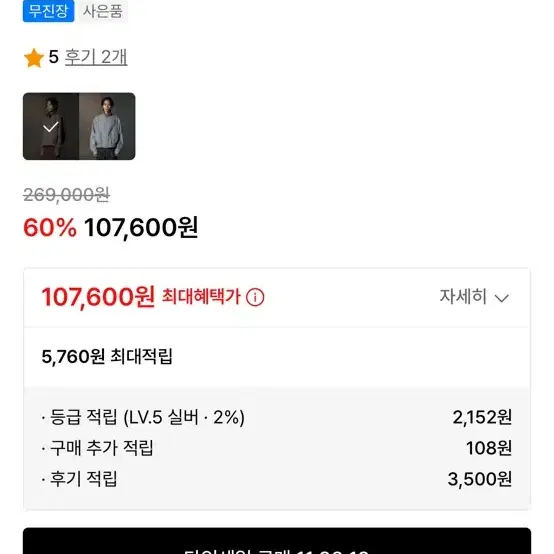Screen dimensions: 554x554
Task: Tap the 사은품 gift tag
Action: point(103,11)
